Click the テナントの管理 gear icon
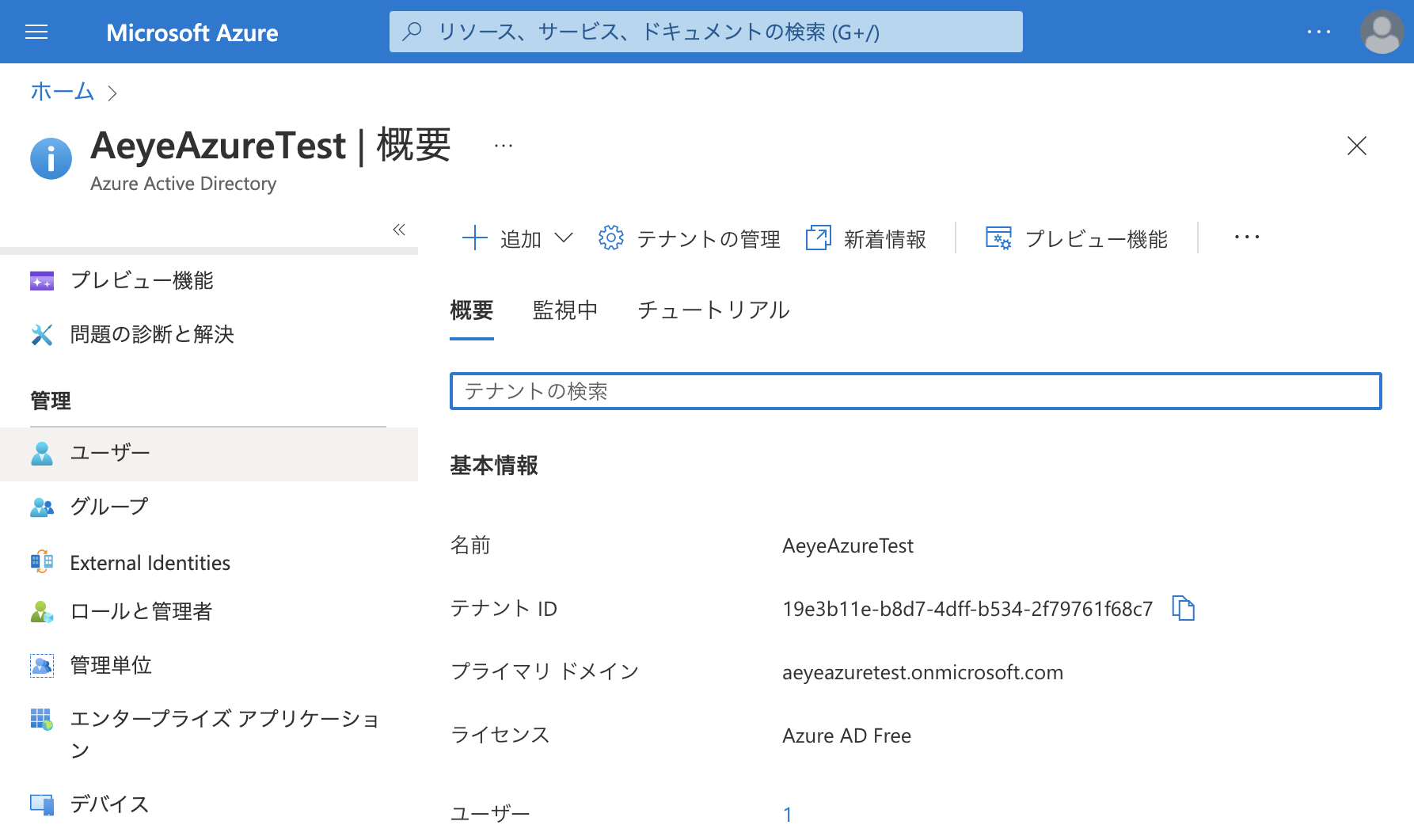The height and width of the screenshot is (840, 1414). (x=610, y=238)
